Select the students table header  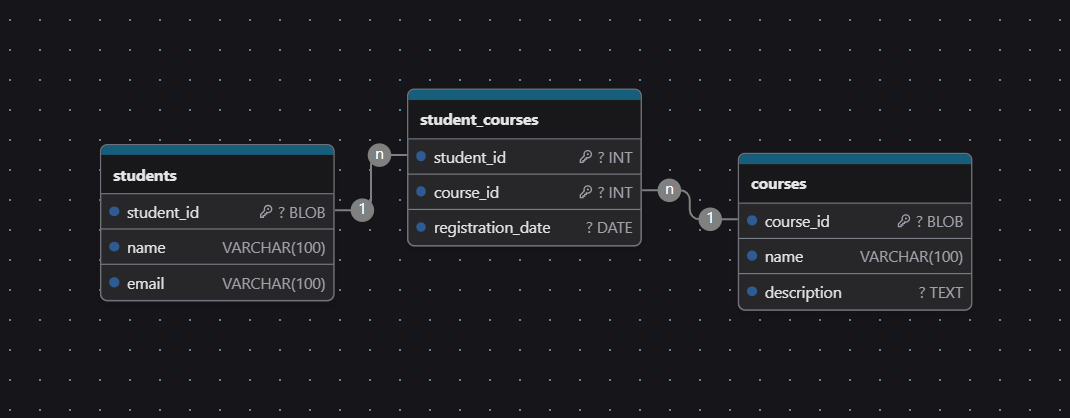pyautogui.click(x=217, y=175)
